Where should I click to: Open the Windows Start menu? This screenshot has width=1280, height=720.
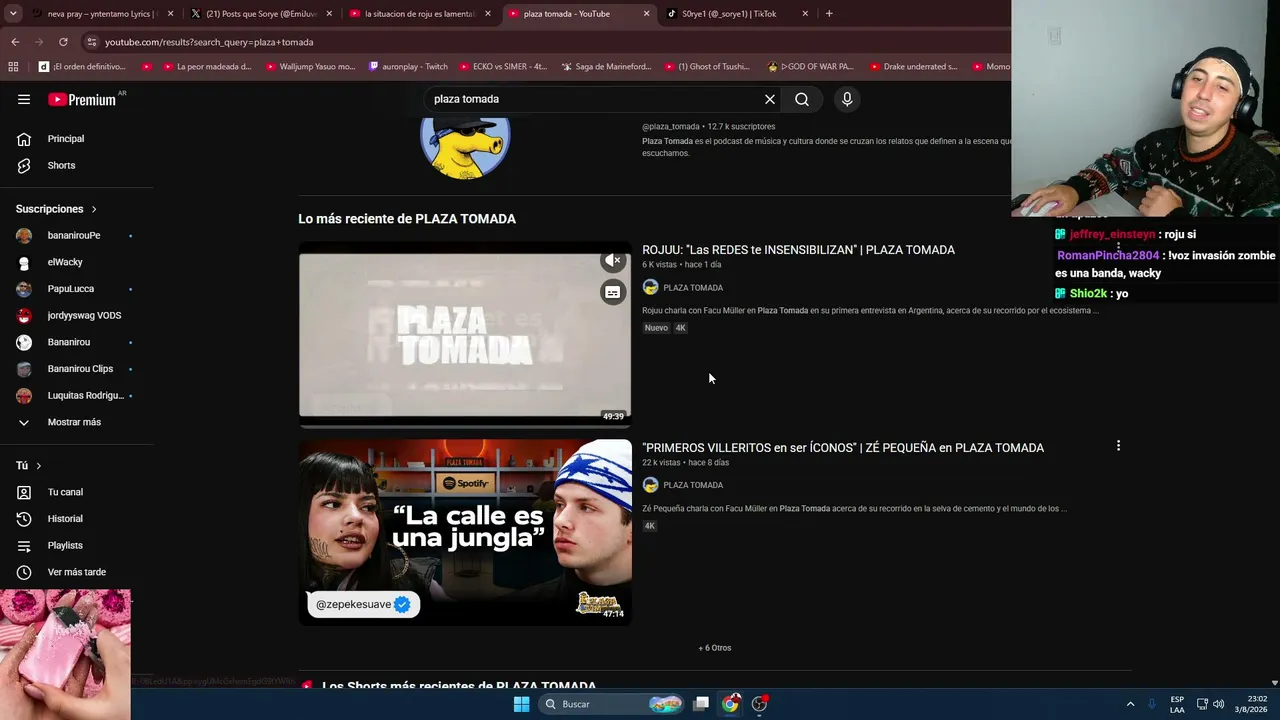point(521,704)
